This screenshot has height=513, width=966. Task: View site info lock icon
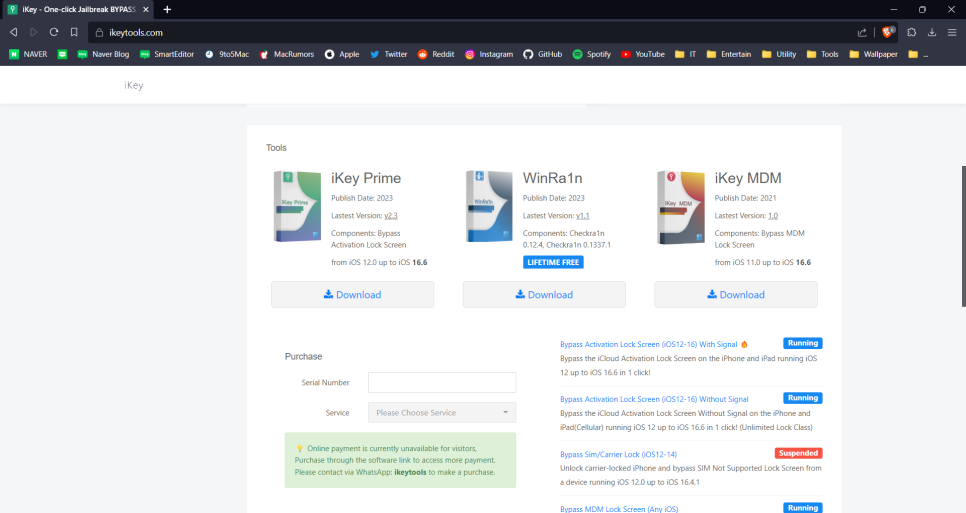[x=99, y=33]
